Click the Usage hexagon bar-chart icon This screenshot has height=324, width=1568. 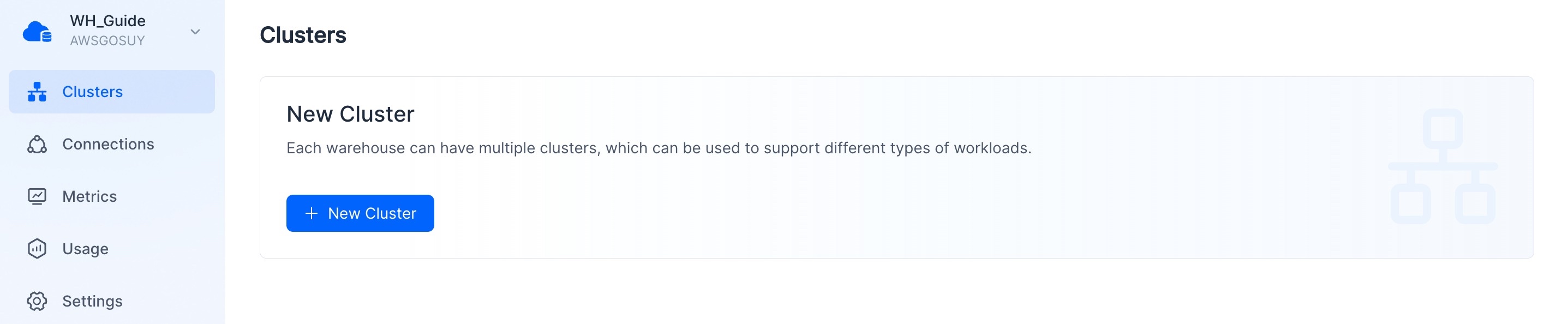(x=37, y=249)
